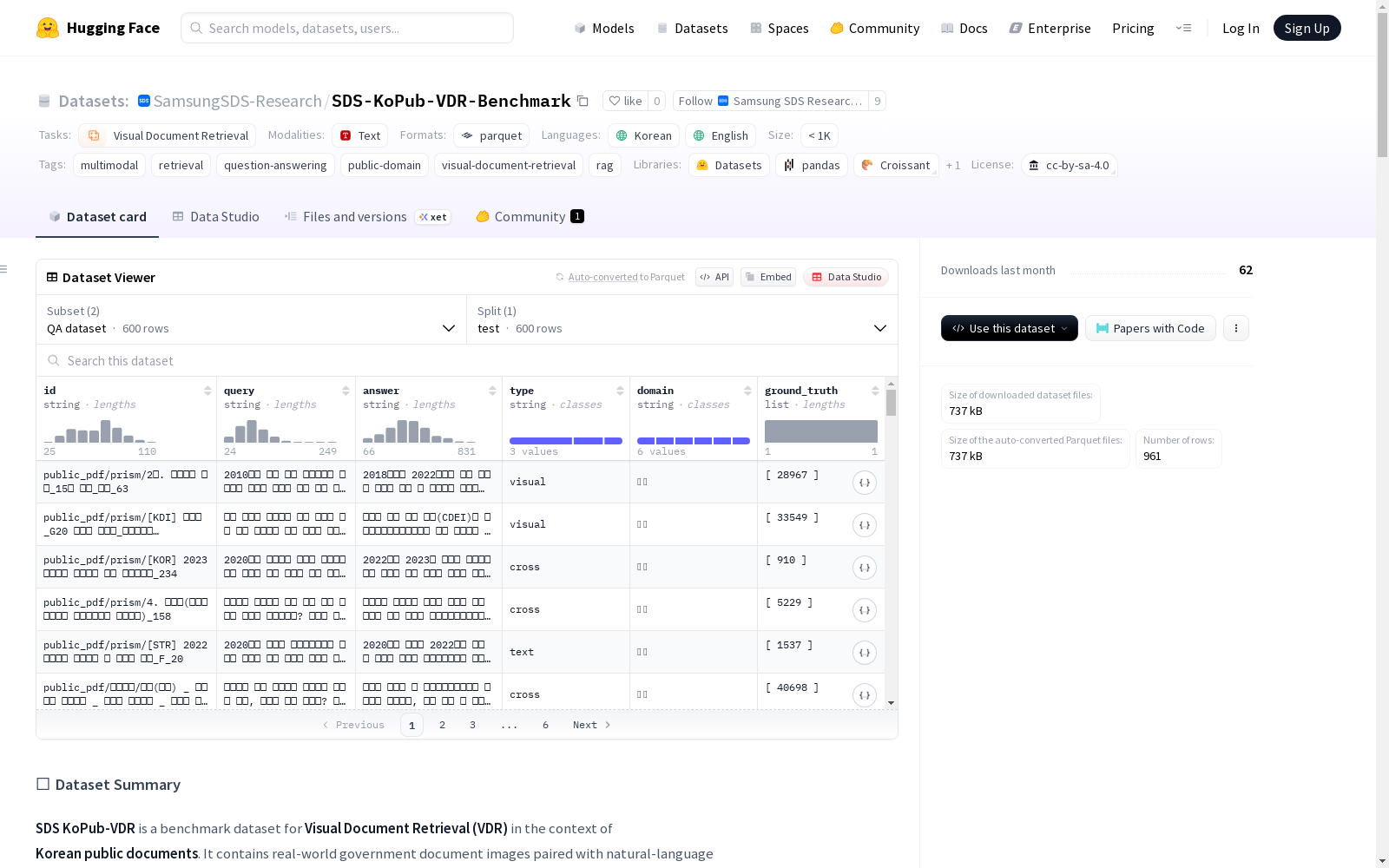
Task: Open Community in the navbar
Action: click(875, 28)
